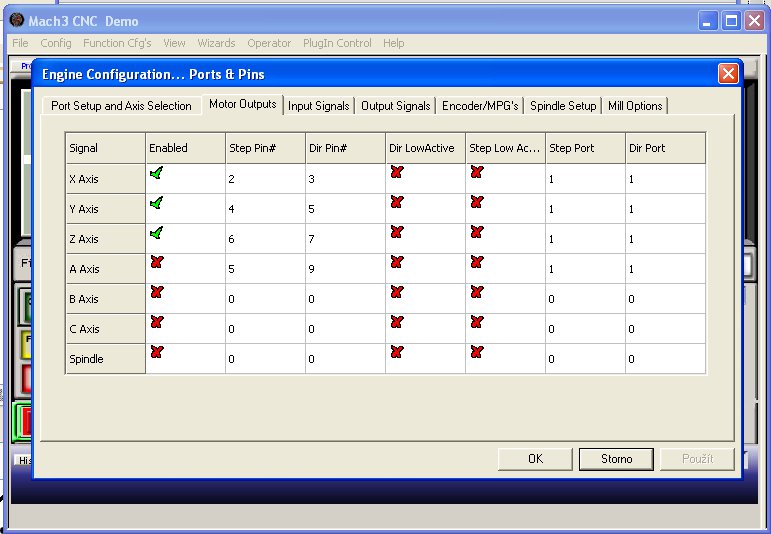Toggle Y Axis Enabled green checkmark
The width and height of the screenshot is (771, 534).
click(156, 203)
